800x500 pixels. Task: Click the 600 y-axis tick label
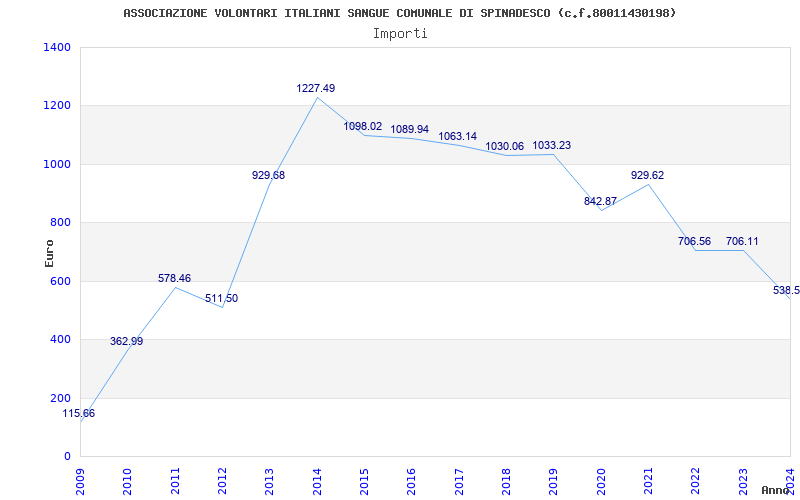[x=60, y=281]
